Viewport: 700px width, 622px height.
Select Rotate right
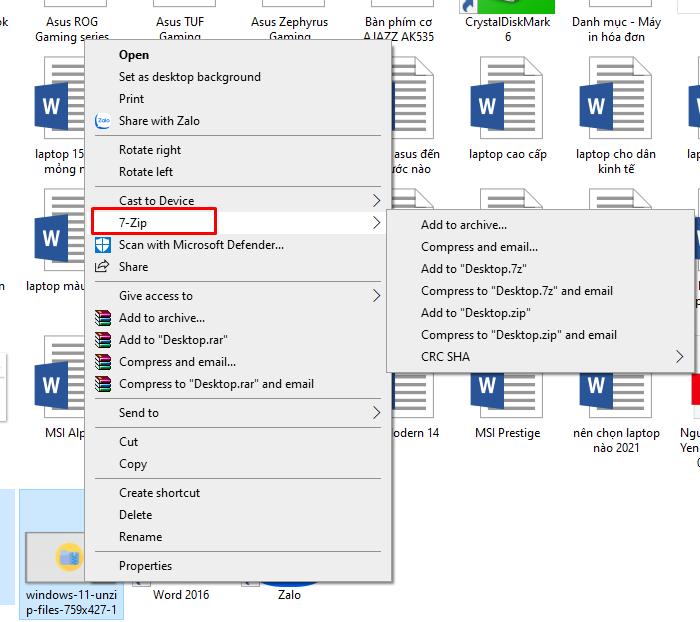coord(238,150)
